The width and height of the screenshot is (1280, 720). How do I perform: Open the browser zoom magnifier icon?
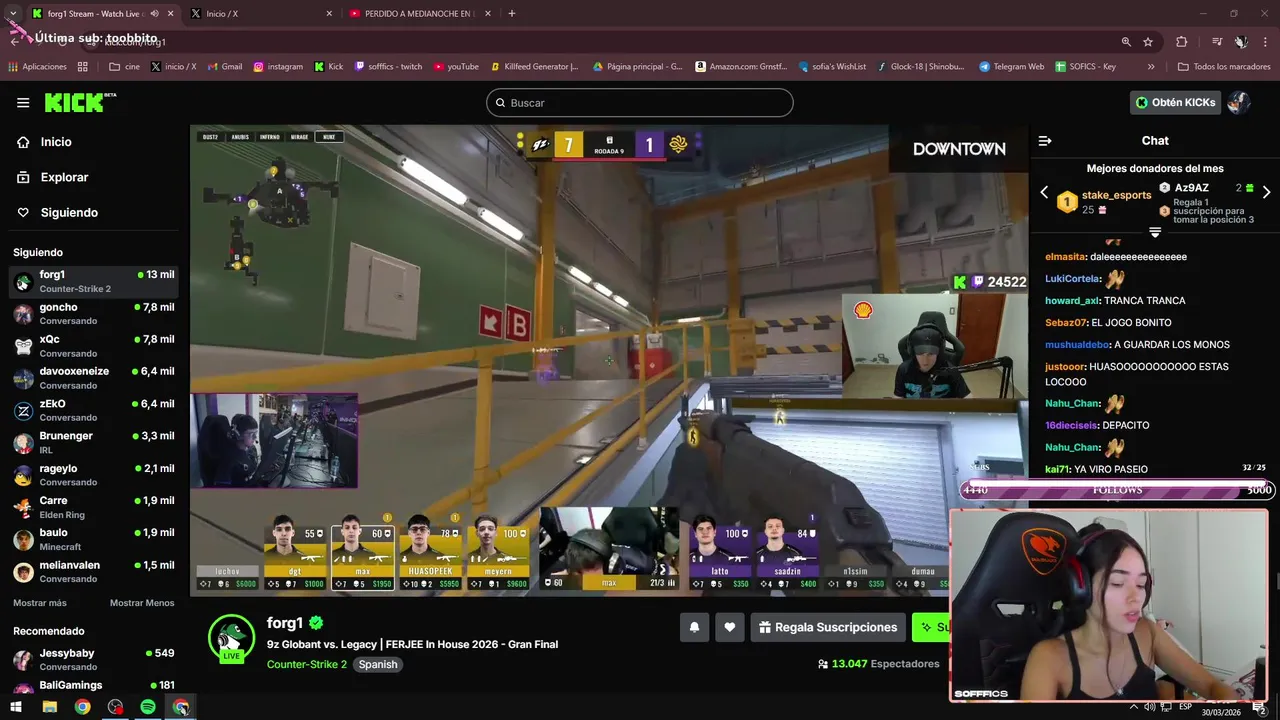pos(1126,42)
